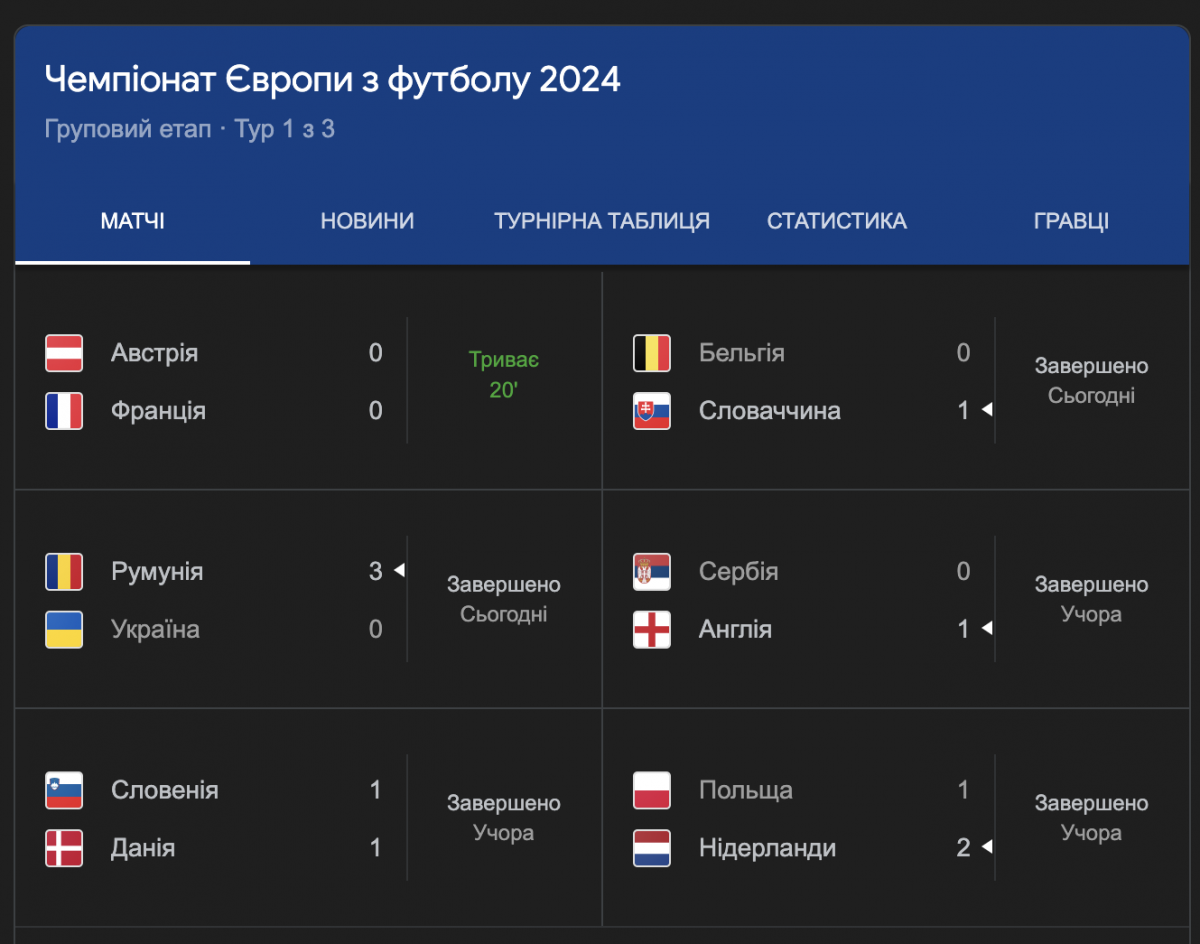The width and height of the screenshot is (1200, 944).
Task: Open the live match status Триває 20'
Action: [503, 375]
